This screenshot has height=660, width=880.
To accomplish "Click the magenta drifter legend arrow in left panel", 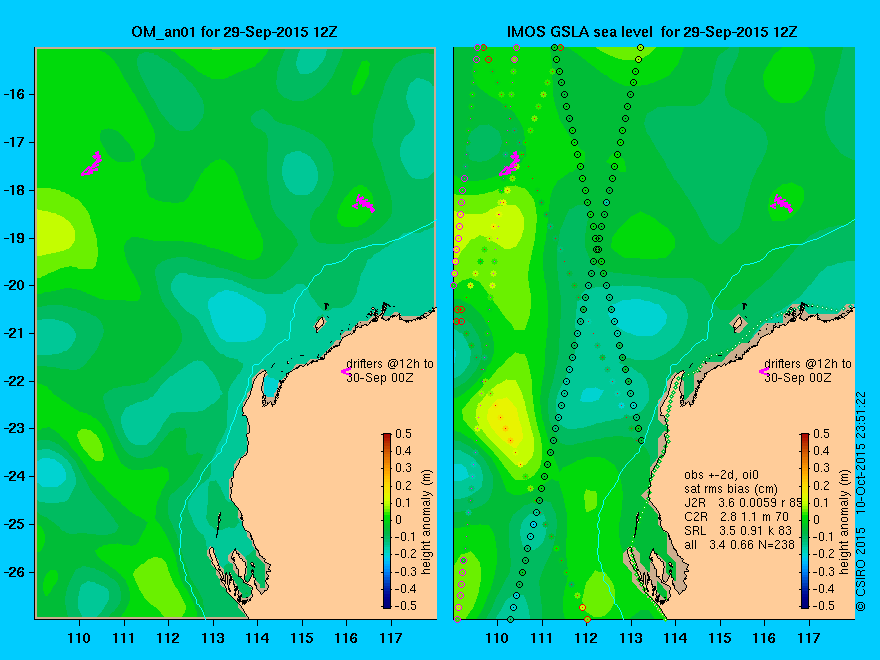I will [346, 372].
